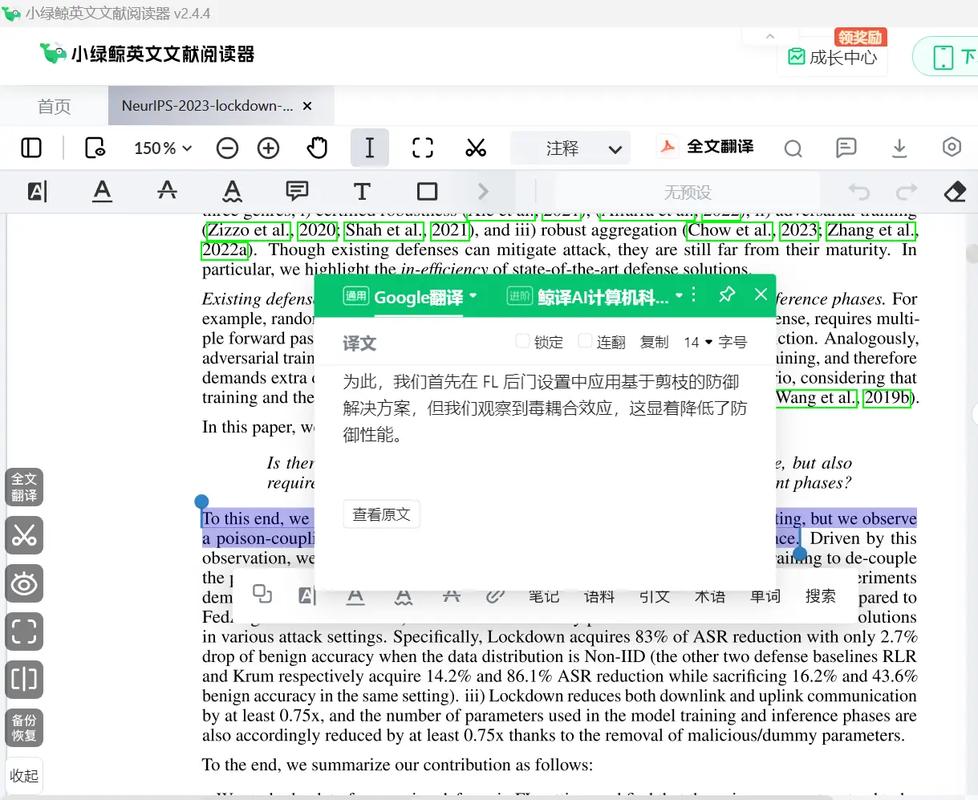Select the wavy underline annotation tool
This screenshot has width=978, height=800.
(232, 191)
